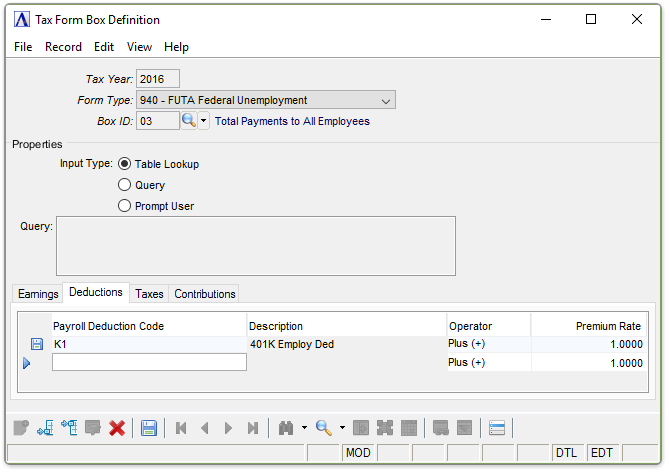Screen dimensions: 670x473
Task: Open the View menu
Action: tap(139, 47)
